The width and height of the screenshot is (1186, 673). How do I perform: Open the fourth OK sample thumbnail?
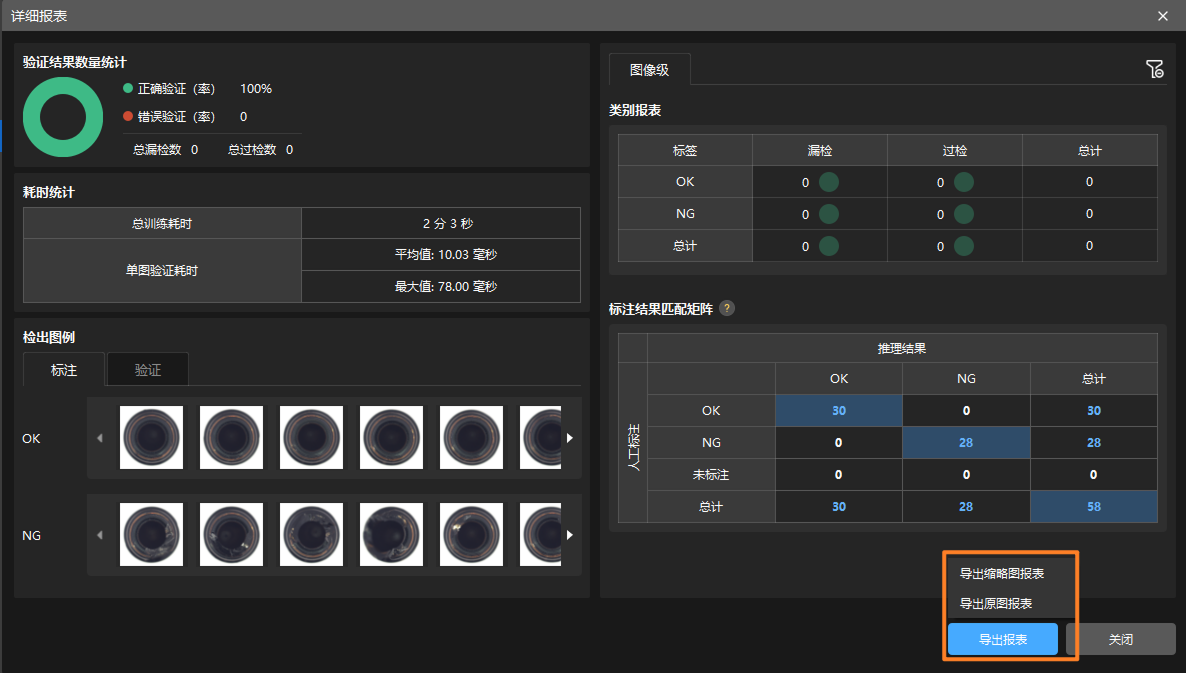[x=391, y=437]
